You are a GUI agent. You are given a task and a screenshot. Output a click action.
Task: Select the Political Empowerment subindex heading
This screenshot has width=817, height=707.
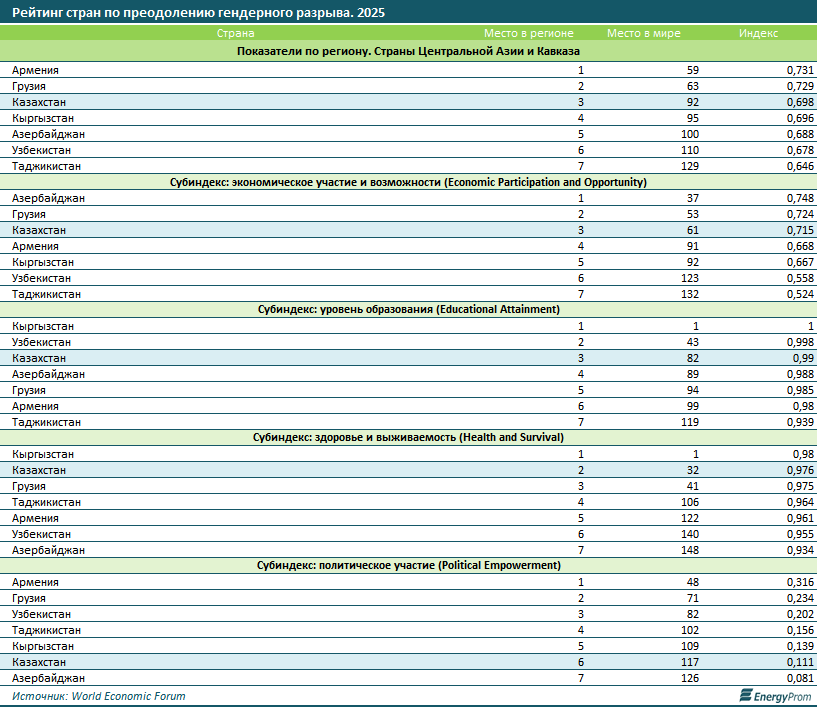click(x=408, y=566)
